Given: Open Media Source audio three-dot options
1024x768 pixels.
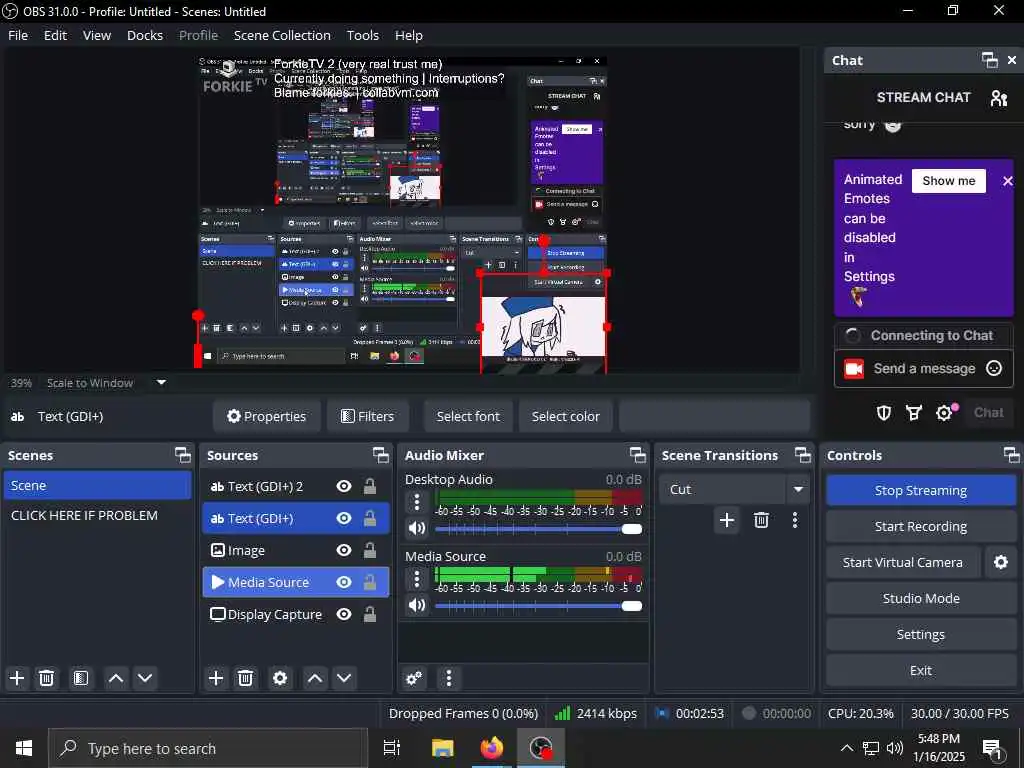Looking at the screenshot, I should 417,579.
